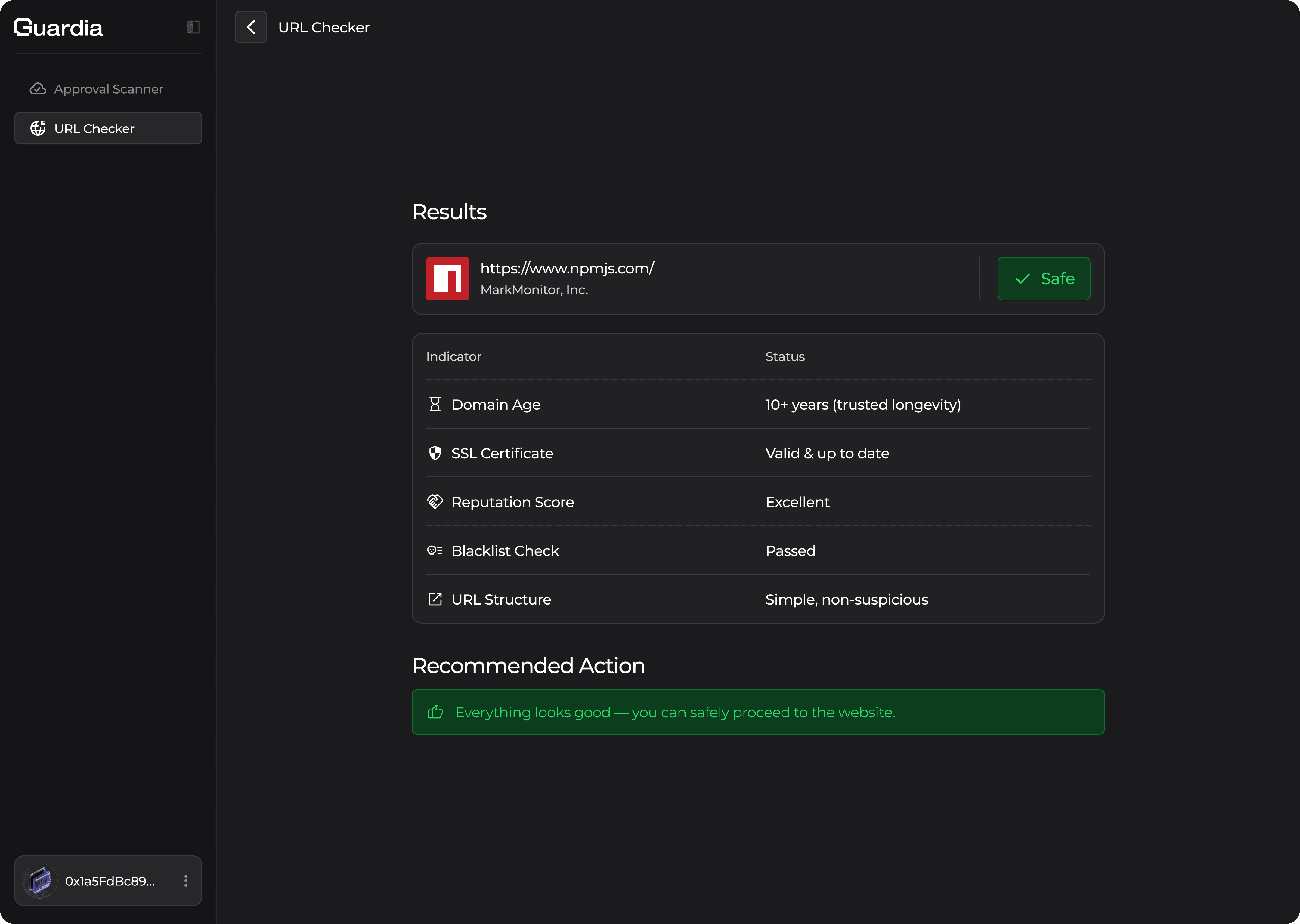Screen dimensions: 1300x924
Task: Click the 0x1a5FdBc89... wallet address
Action: pos(110,881)
